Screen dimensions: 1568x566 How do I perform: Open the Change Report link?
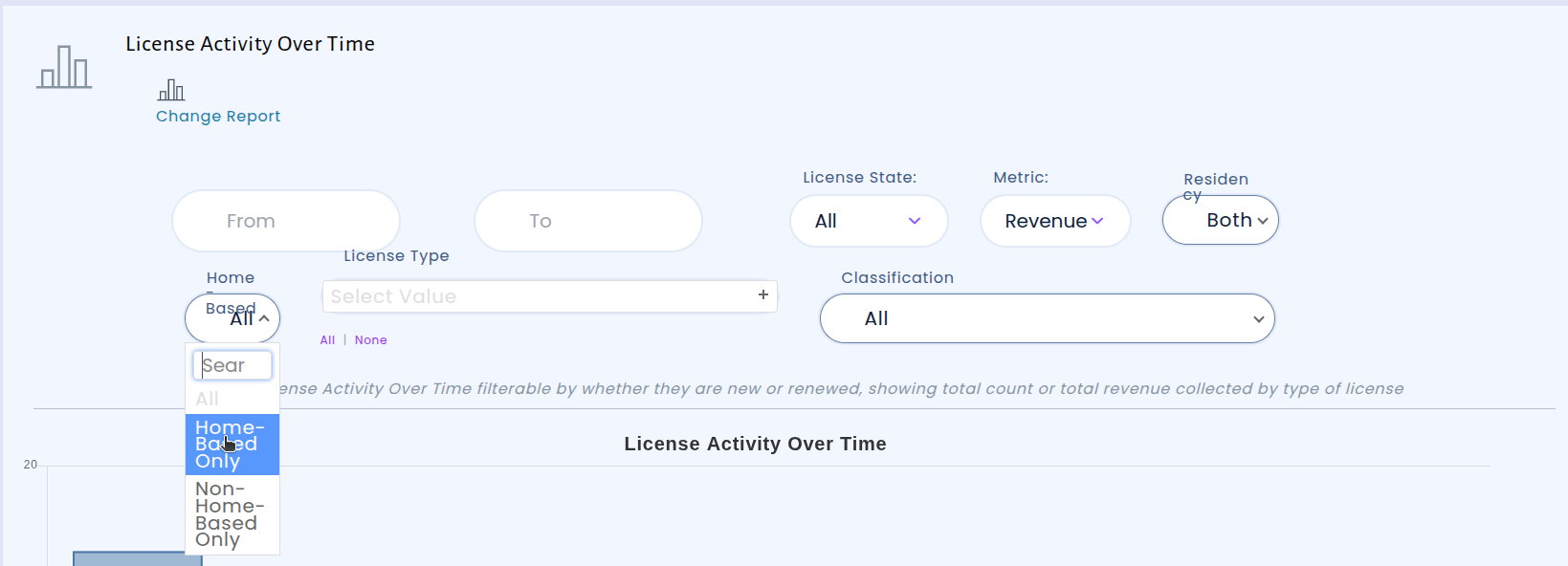click(218, 116)
